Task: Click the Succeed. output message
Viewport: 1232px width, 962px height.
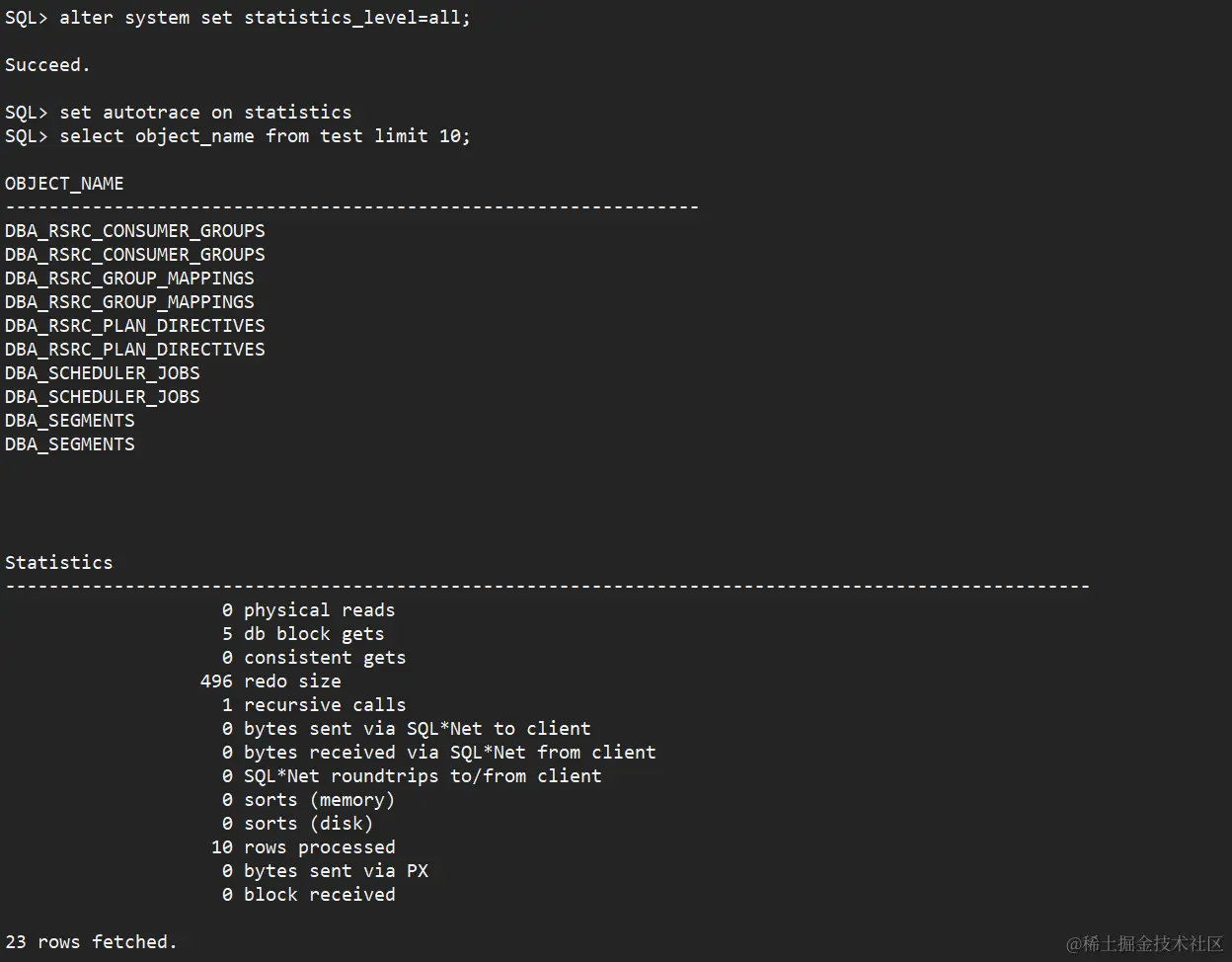Action: pos(47,65)
